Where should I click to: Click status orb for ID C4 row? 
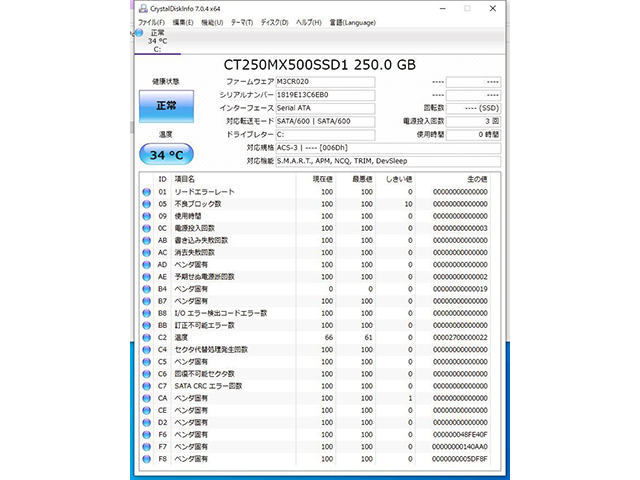coord(147,350)
